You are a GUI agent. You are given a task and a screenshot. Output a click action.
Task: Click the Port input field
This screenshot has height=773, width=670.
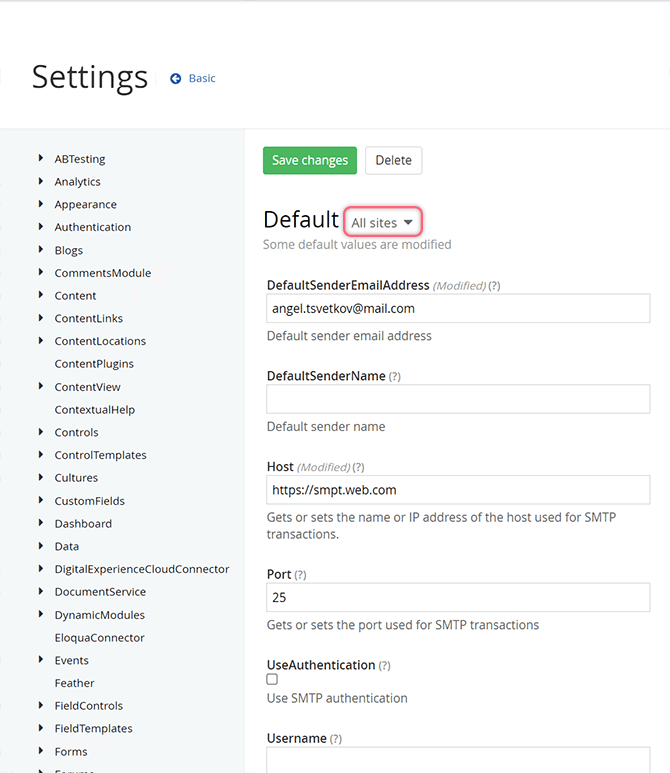click(458, 598)
